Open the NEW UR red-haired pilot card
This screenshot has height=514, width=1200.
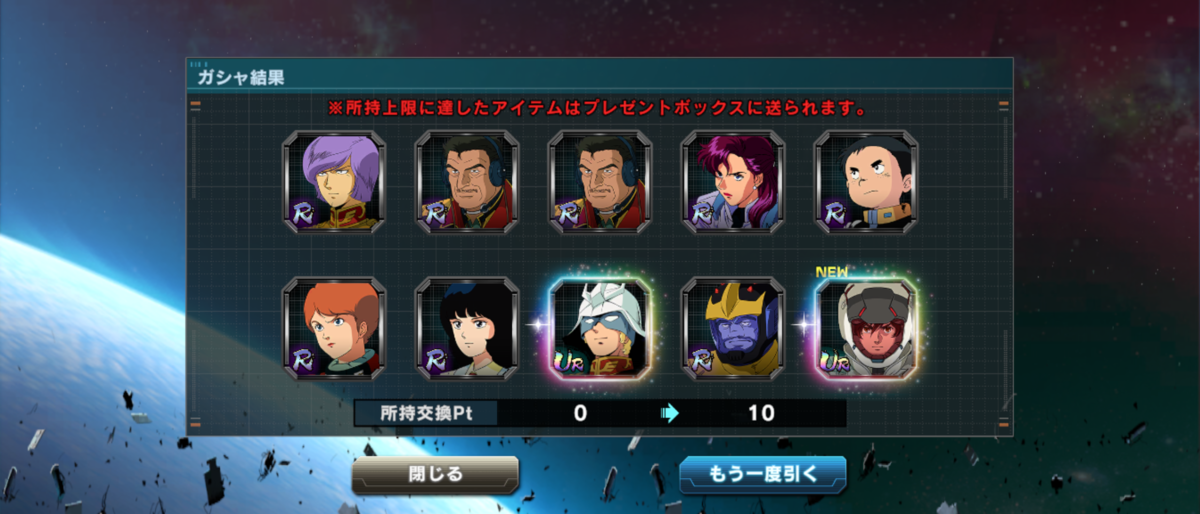866,329
